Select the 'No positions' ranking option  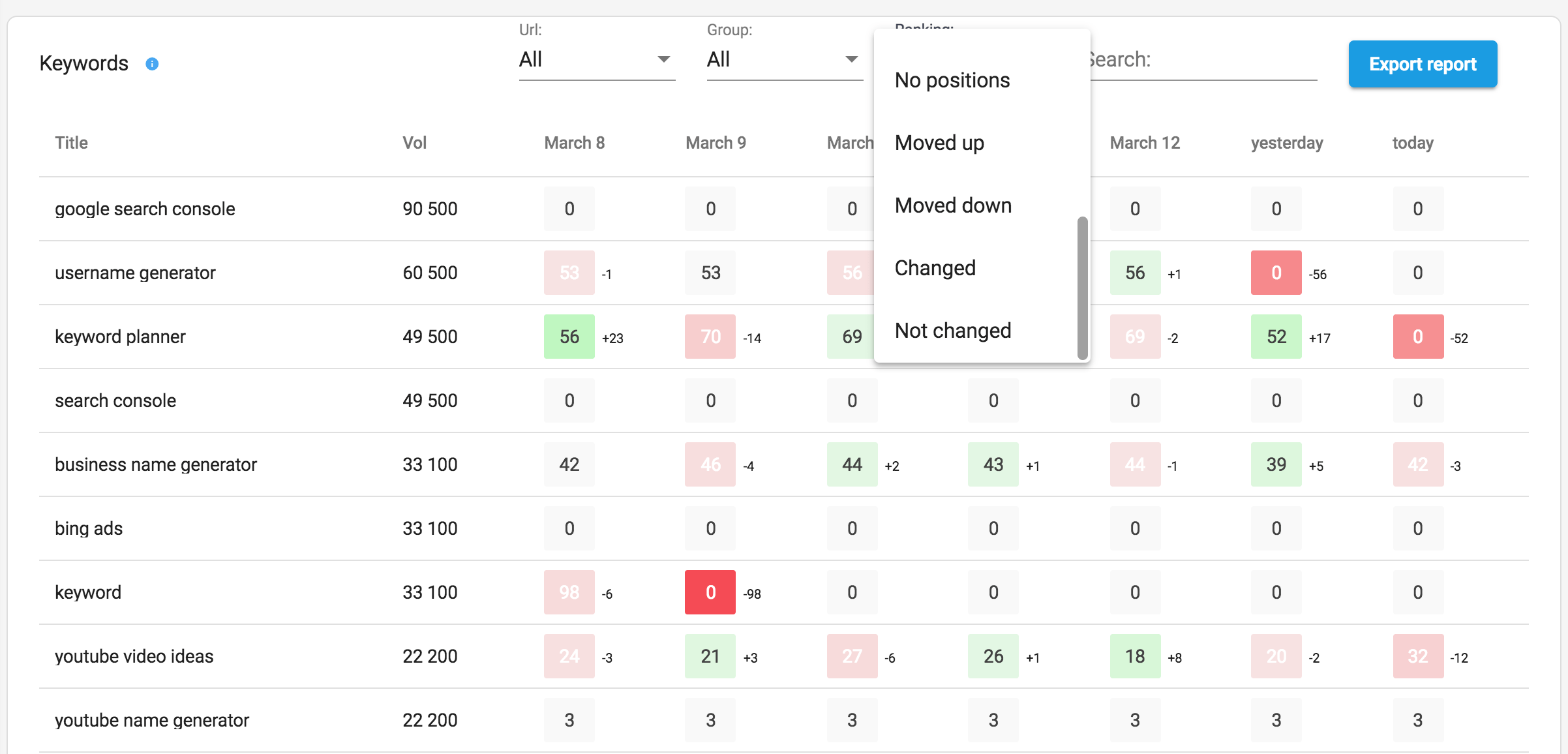click(x=952, y=80)
